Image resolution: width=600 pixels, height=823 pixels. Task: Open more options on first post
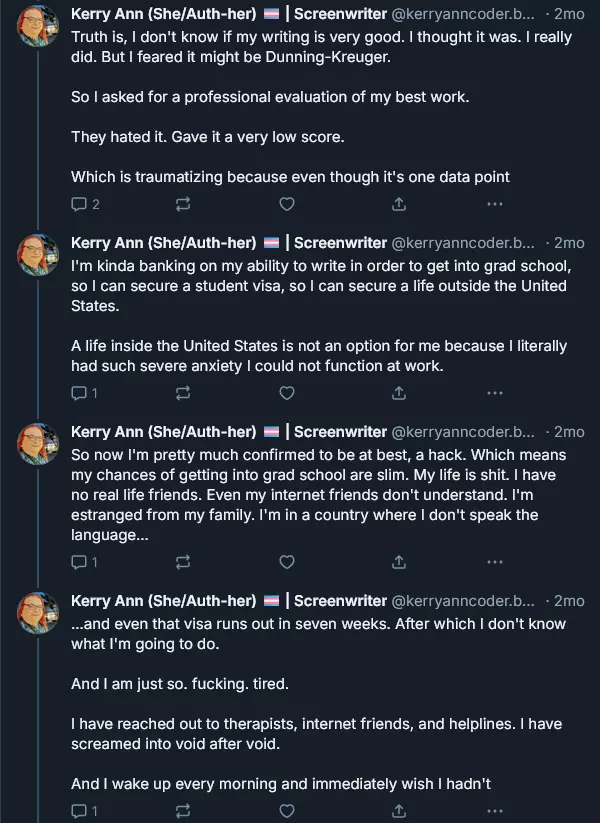click(x=494, y=204)
